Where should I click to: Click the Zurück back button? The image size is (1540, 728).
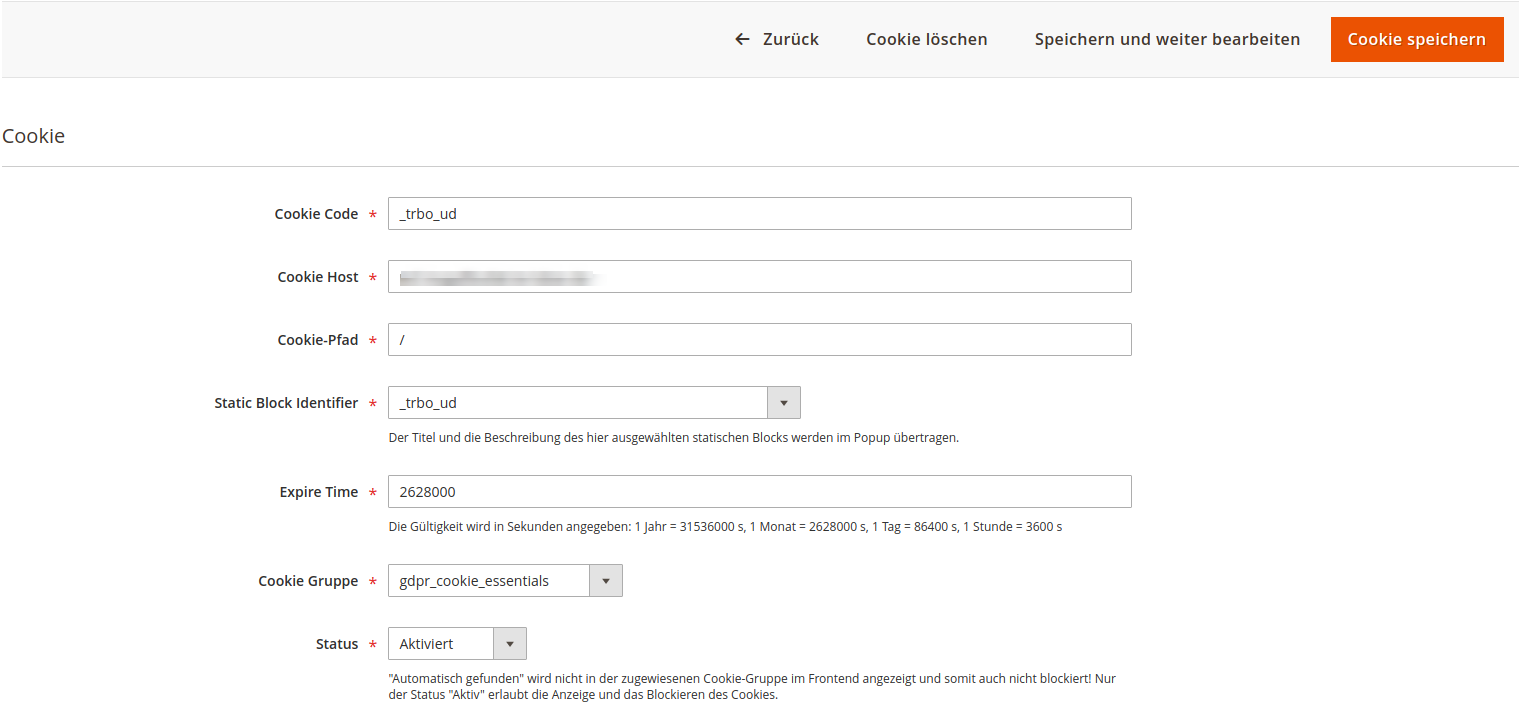coord(776,39)
